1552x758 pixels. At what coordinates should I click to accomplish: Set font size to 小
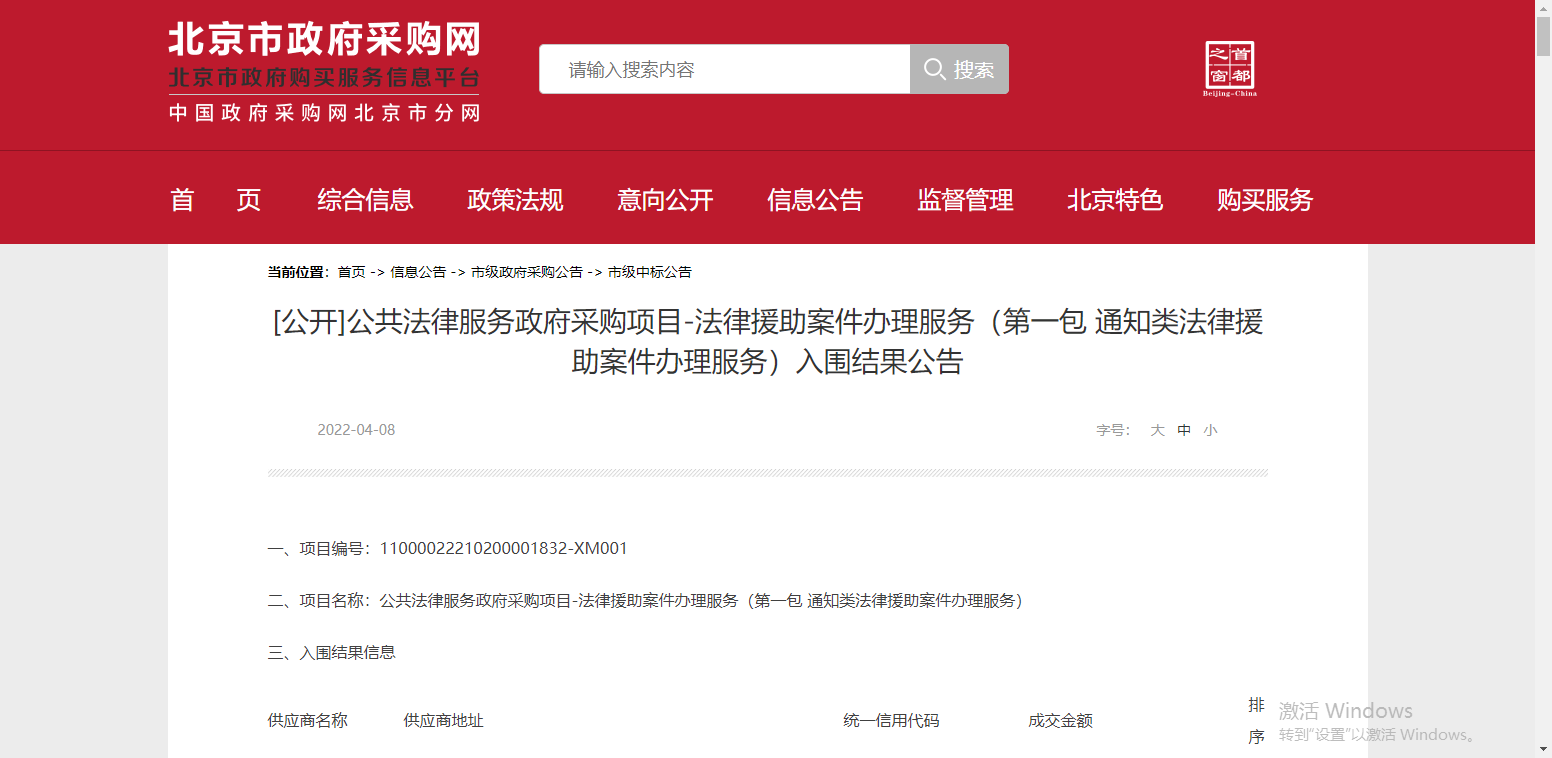[1211, 430]
